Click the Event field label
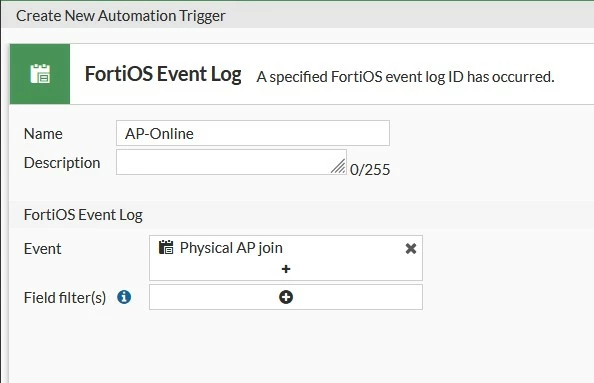Image resolution: width=594 pixels, height=383 pixels. 42,249
